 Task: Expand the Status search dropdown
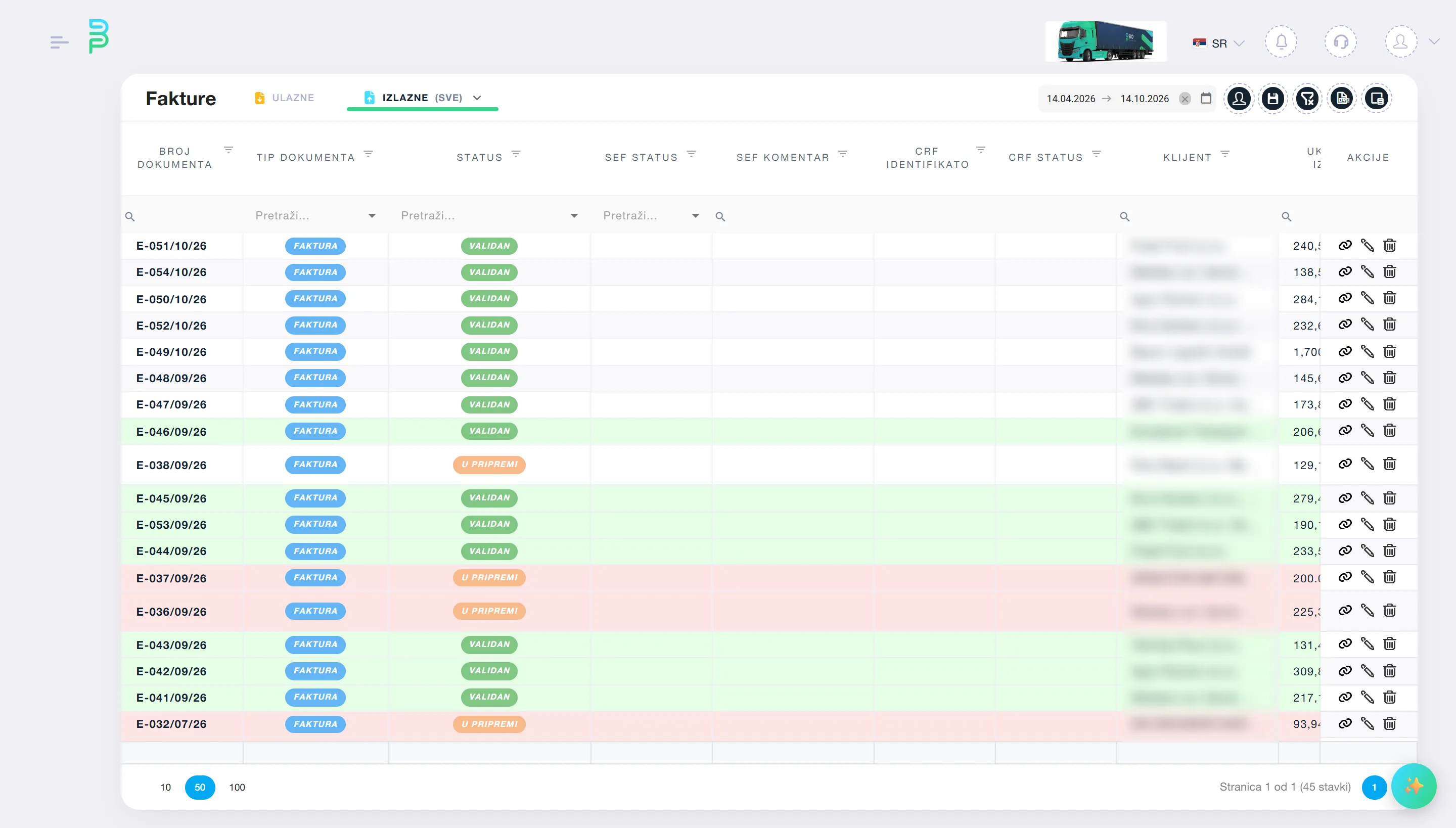pos(574,216)
